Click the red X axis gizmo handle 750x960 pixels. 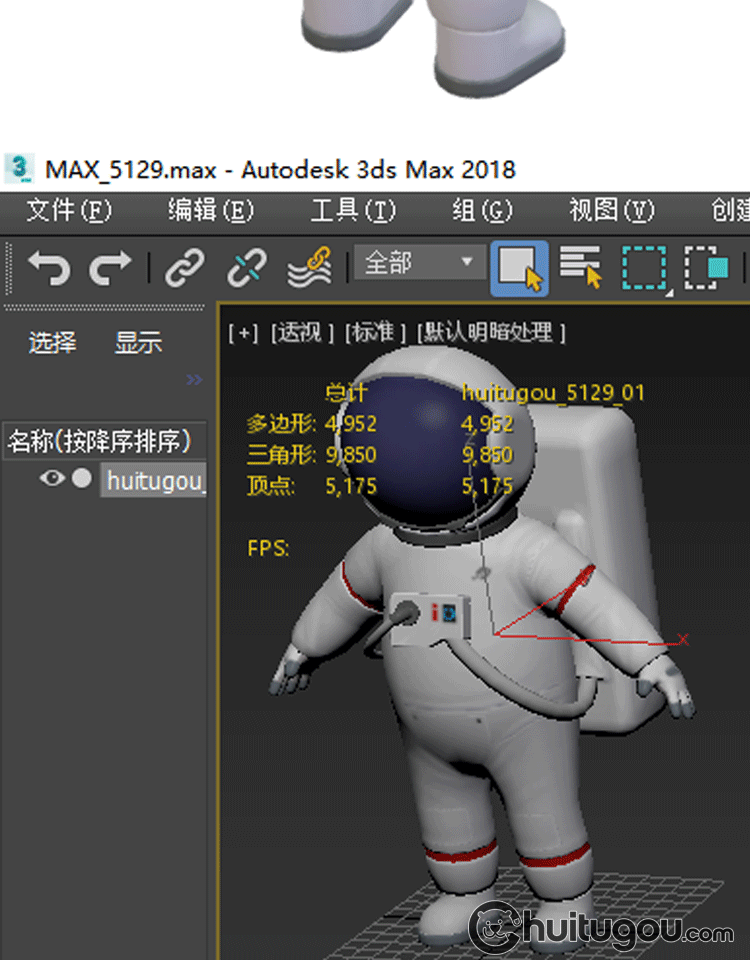[683, 640]
